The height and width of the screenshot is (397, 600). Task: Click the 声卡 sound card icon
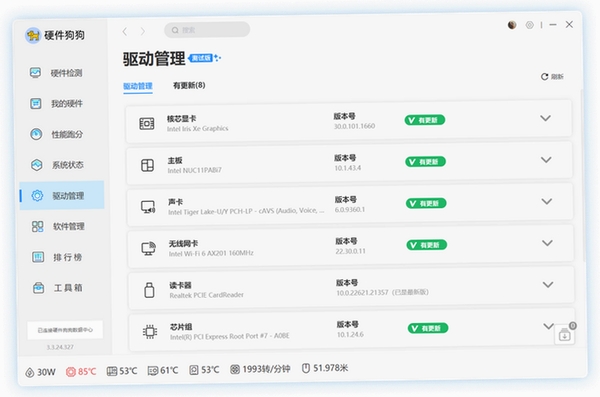pyautogui.click(x=148, y=207)
